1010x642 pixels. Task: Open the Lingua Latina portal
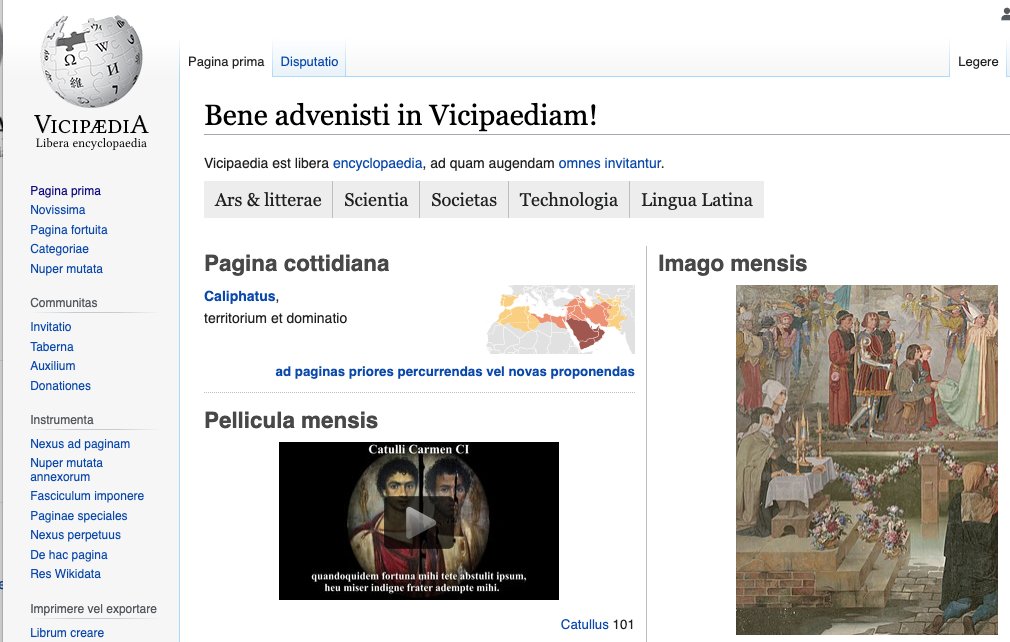(x=696, y=199)
